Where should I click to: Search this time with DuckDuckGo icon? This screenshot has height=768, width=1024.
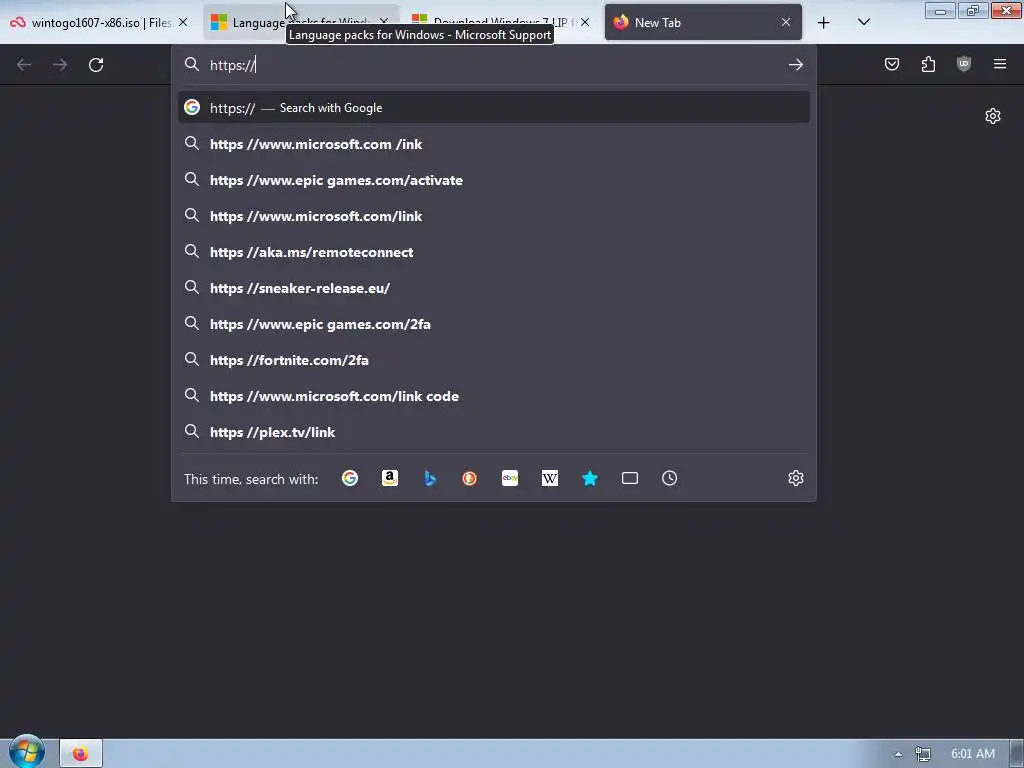(x=470, y=479)
